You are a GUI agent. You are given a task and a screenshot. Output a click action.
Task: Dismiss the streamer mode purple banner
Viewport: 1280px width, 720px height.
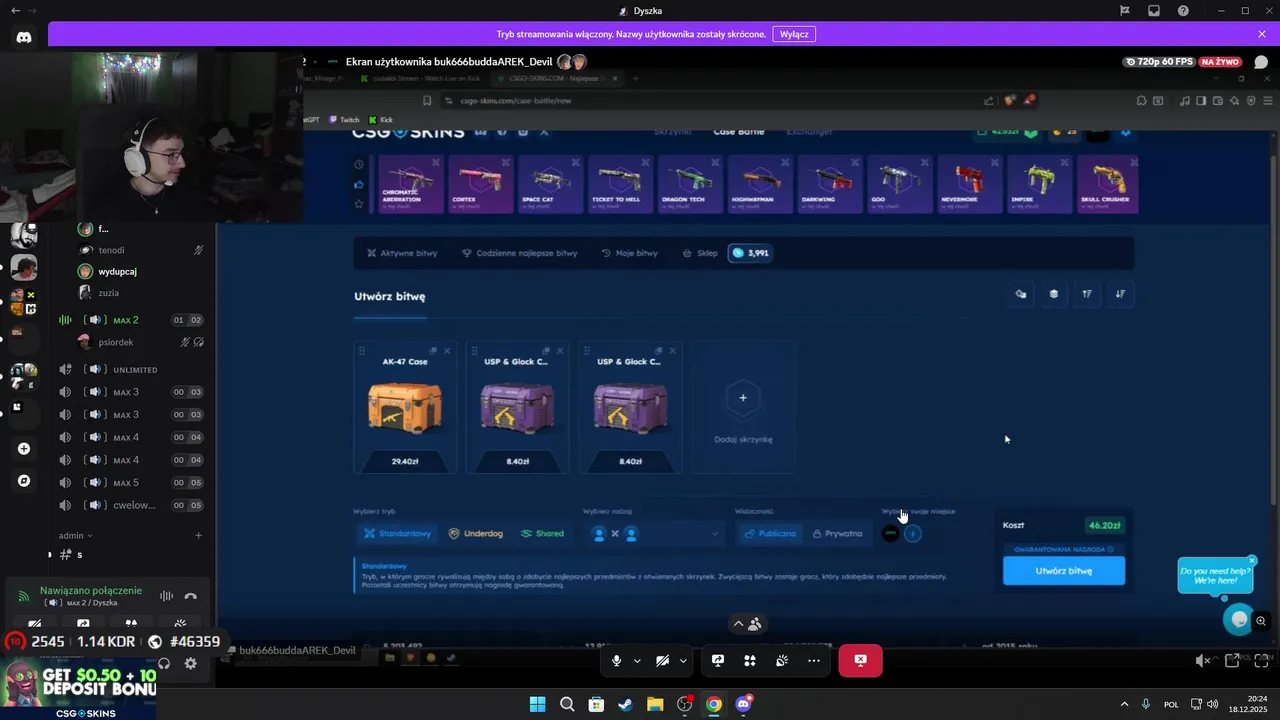1262,34
